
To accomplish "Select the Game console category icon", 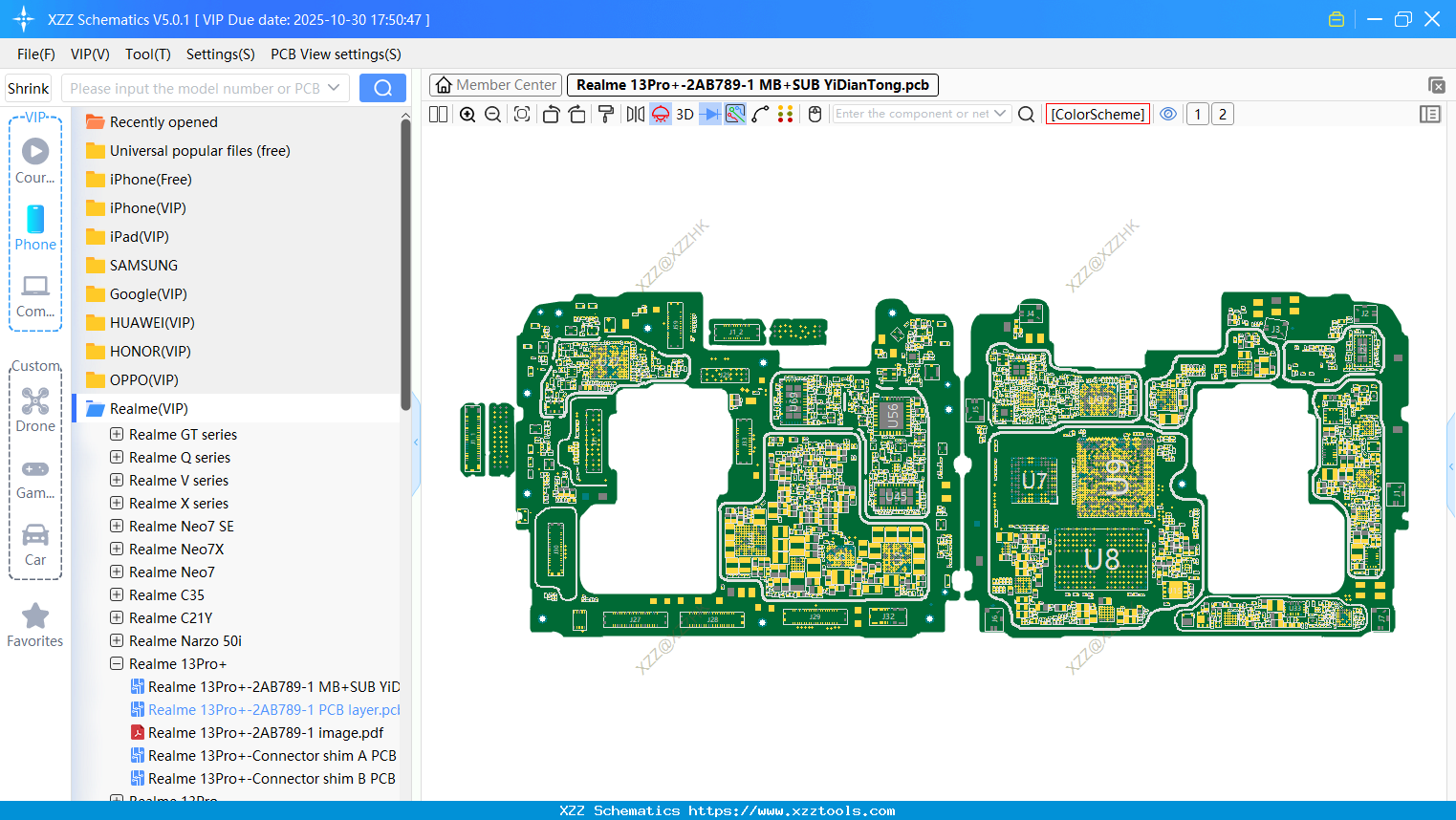I will (x=35, y=478).
